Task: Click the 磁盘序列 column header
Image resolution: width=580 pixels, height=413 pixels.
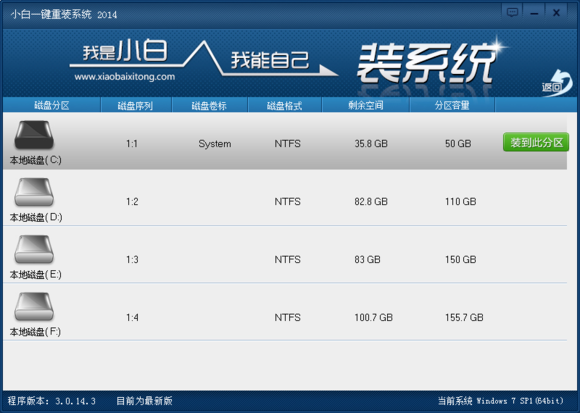Action: point(135,106)
